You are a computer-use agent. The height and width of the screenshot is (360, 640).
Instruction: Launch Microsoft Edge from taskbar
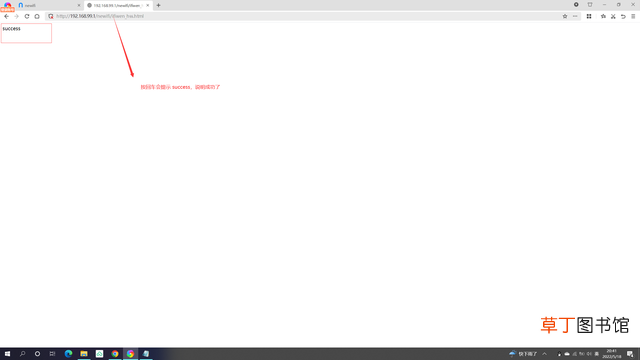68,354
